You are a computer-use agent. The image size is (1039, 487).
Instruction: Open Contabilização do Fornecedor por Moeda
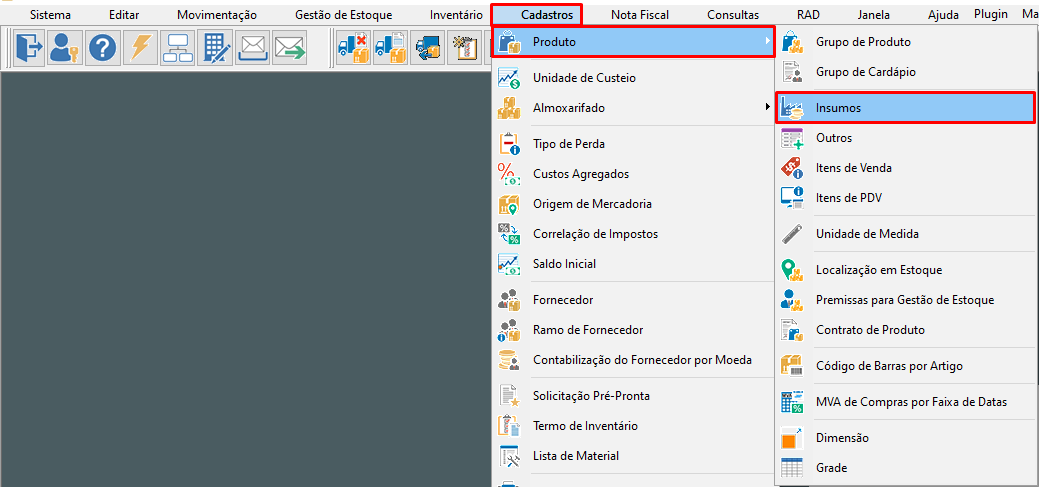pos(633,360)
